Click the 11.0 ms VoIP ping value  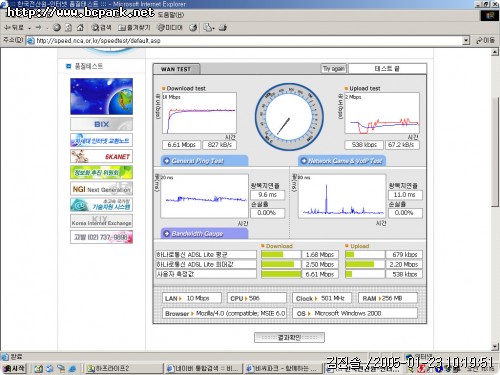coord(405,195)
